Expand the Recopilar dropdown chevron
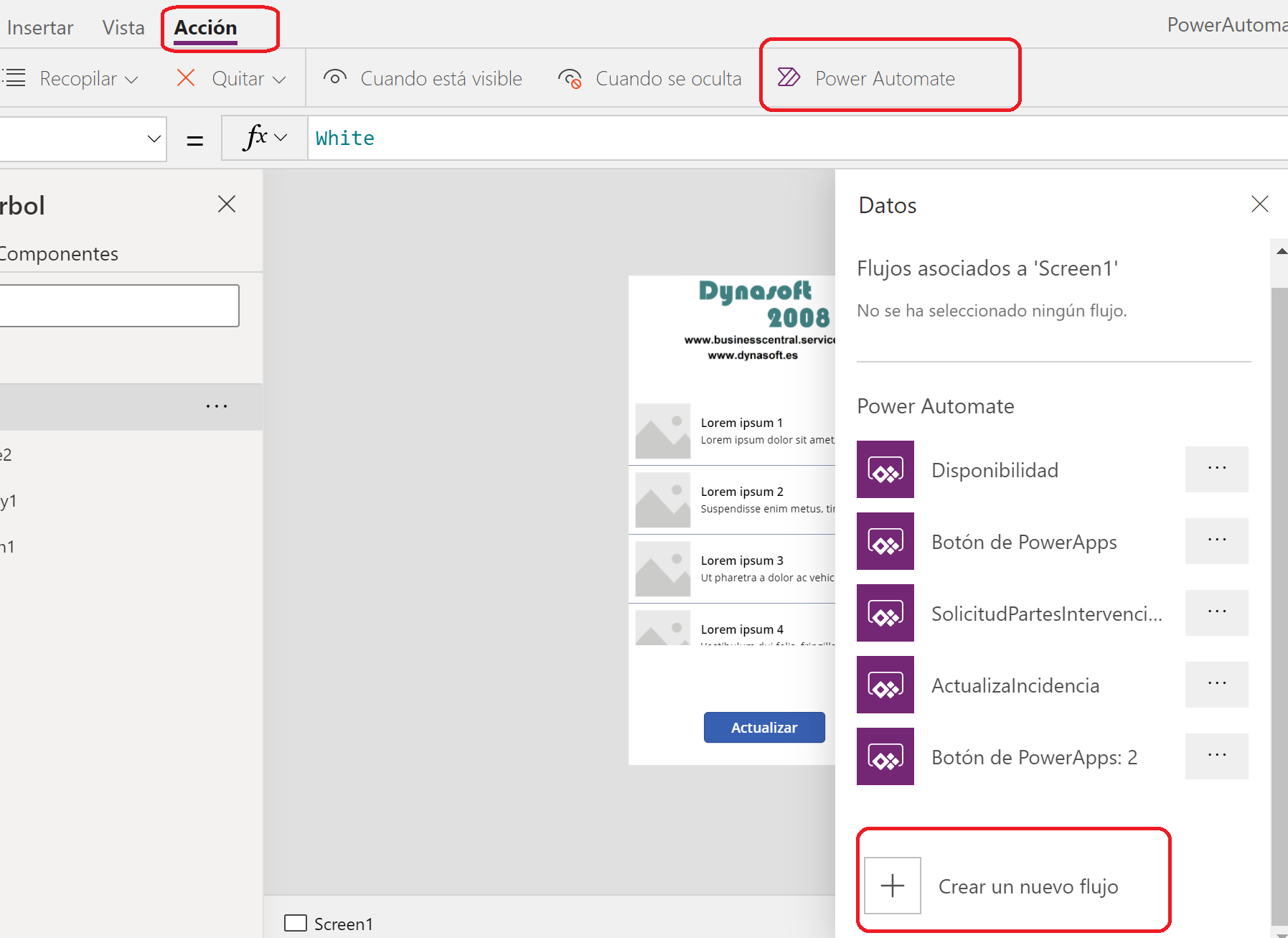 [x=132, y=79]
